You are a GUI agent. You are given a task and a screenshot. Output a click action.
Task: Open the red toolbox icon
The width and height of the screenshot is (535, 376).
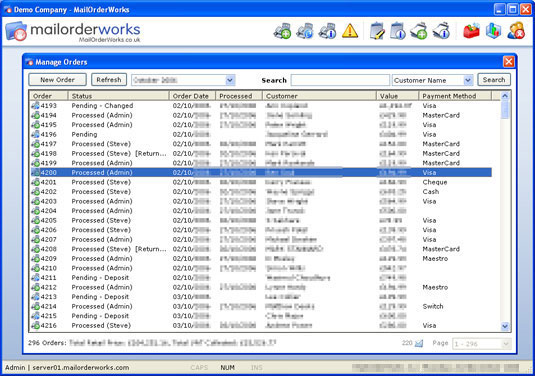coord(472,31)
